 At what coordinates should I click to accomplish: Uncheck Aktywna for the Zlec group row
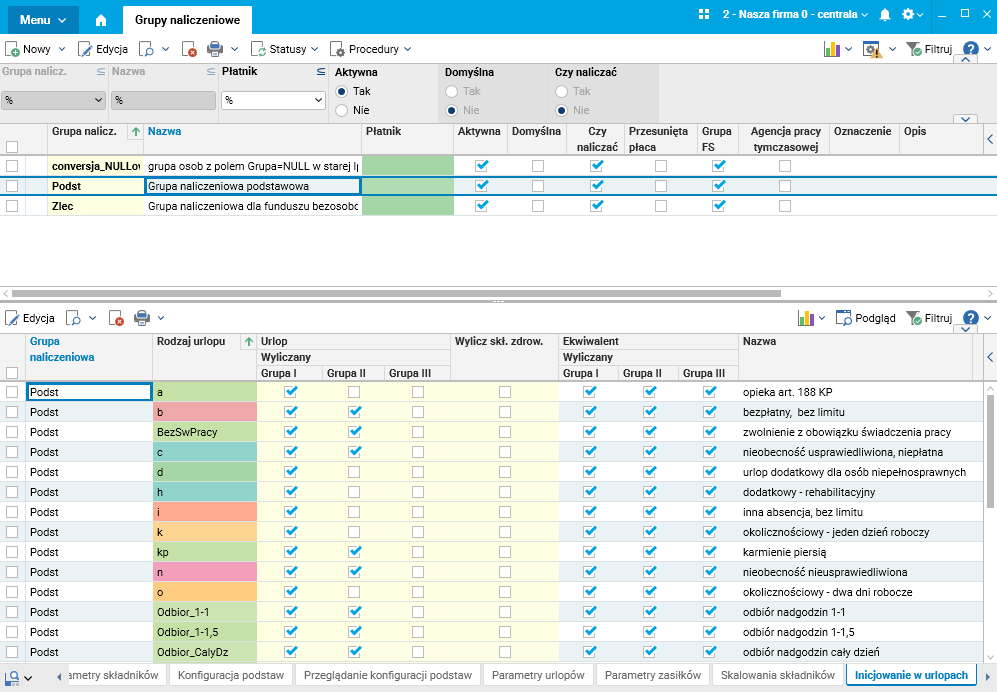(x=482, y=206)
